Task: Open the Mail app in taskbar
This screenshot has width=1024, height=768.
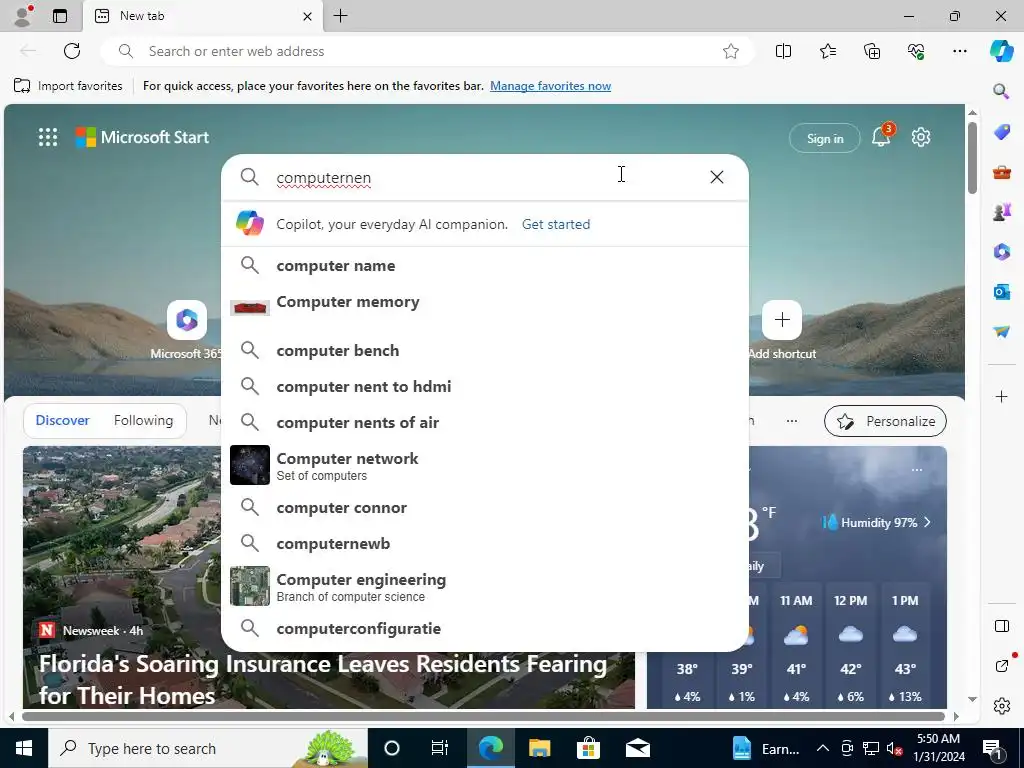Action: (637, 748)
